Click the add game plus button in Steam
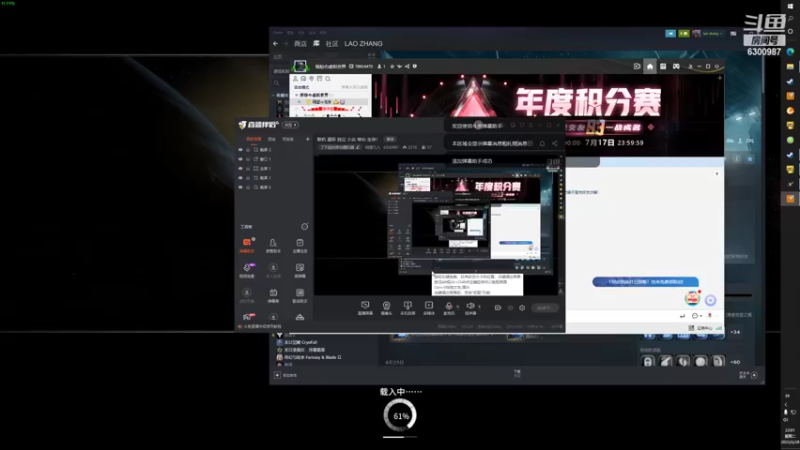Viewport: 800px width, 450px height. click(x=278, y=376)
